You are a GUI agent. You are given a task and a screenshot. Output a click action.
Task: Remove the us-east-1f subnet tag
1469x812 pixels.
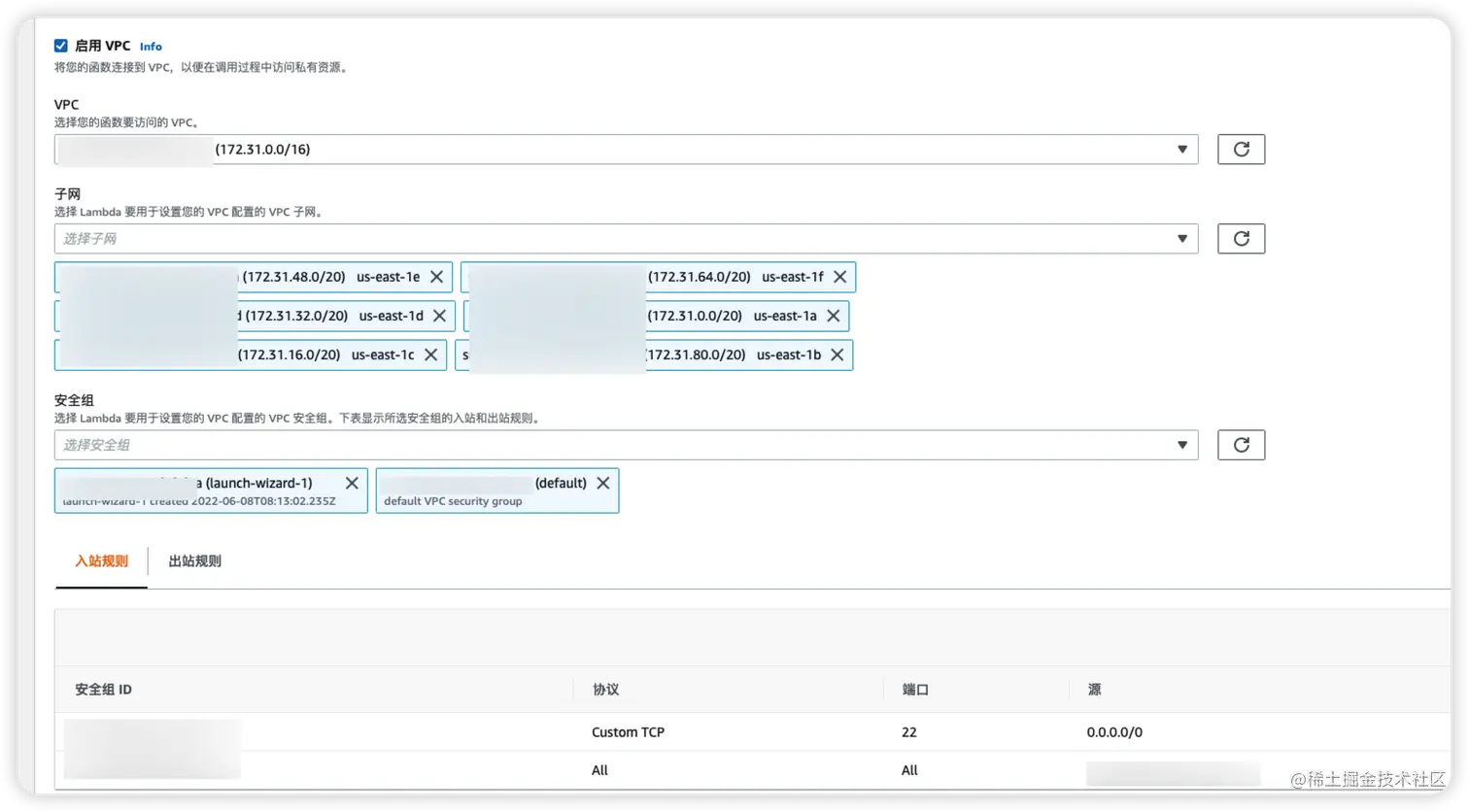(x=840, y=277)
